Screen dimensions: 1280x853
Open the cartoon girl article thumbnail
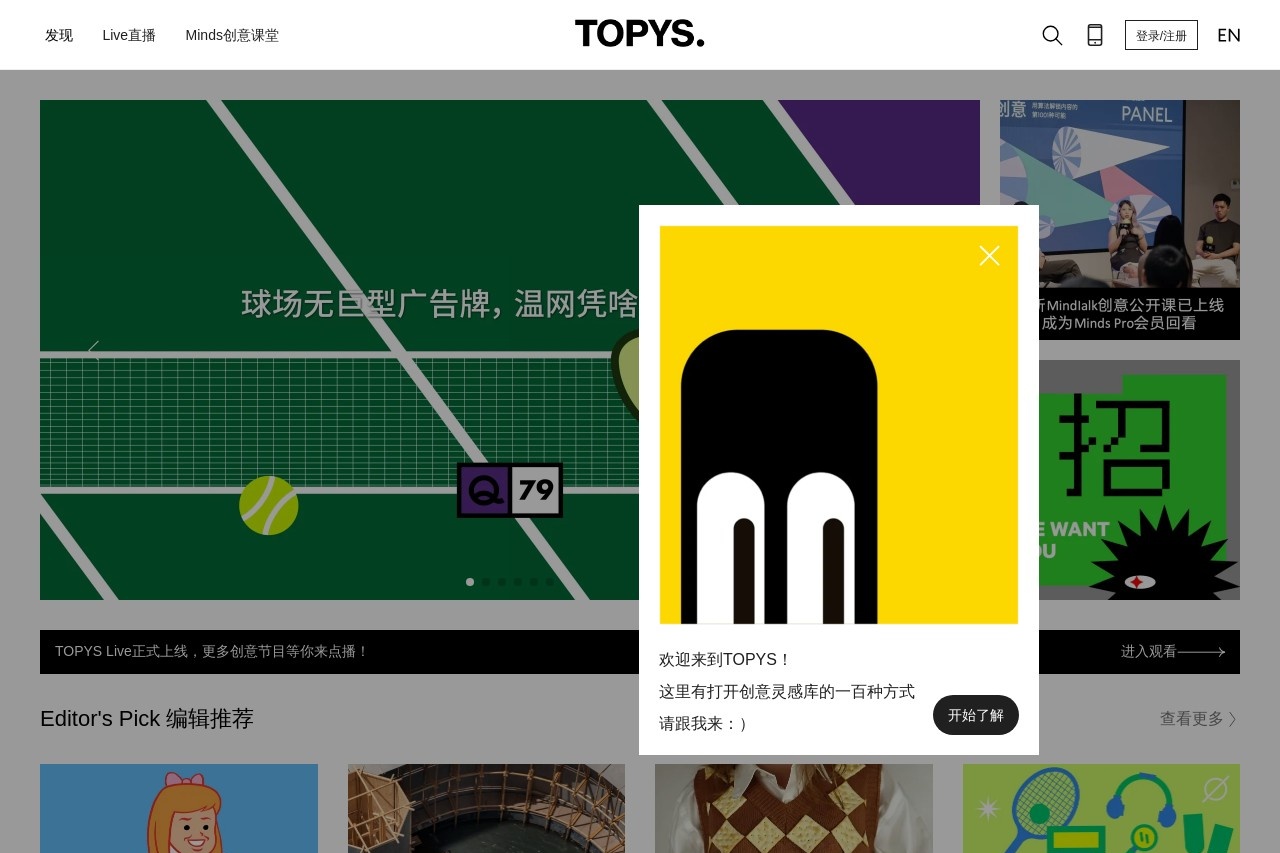179,808
